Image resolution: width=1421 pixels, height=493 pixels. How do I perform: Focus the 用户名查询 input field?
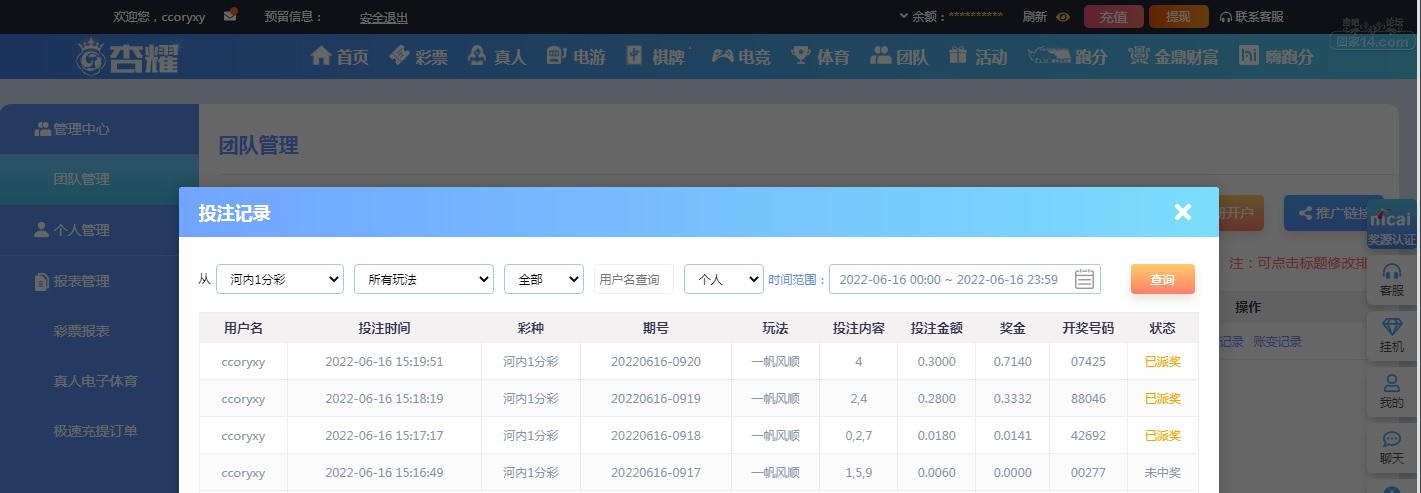coord(633,279)
